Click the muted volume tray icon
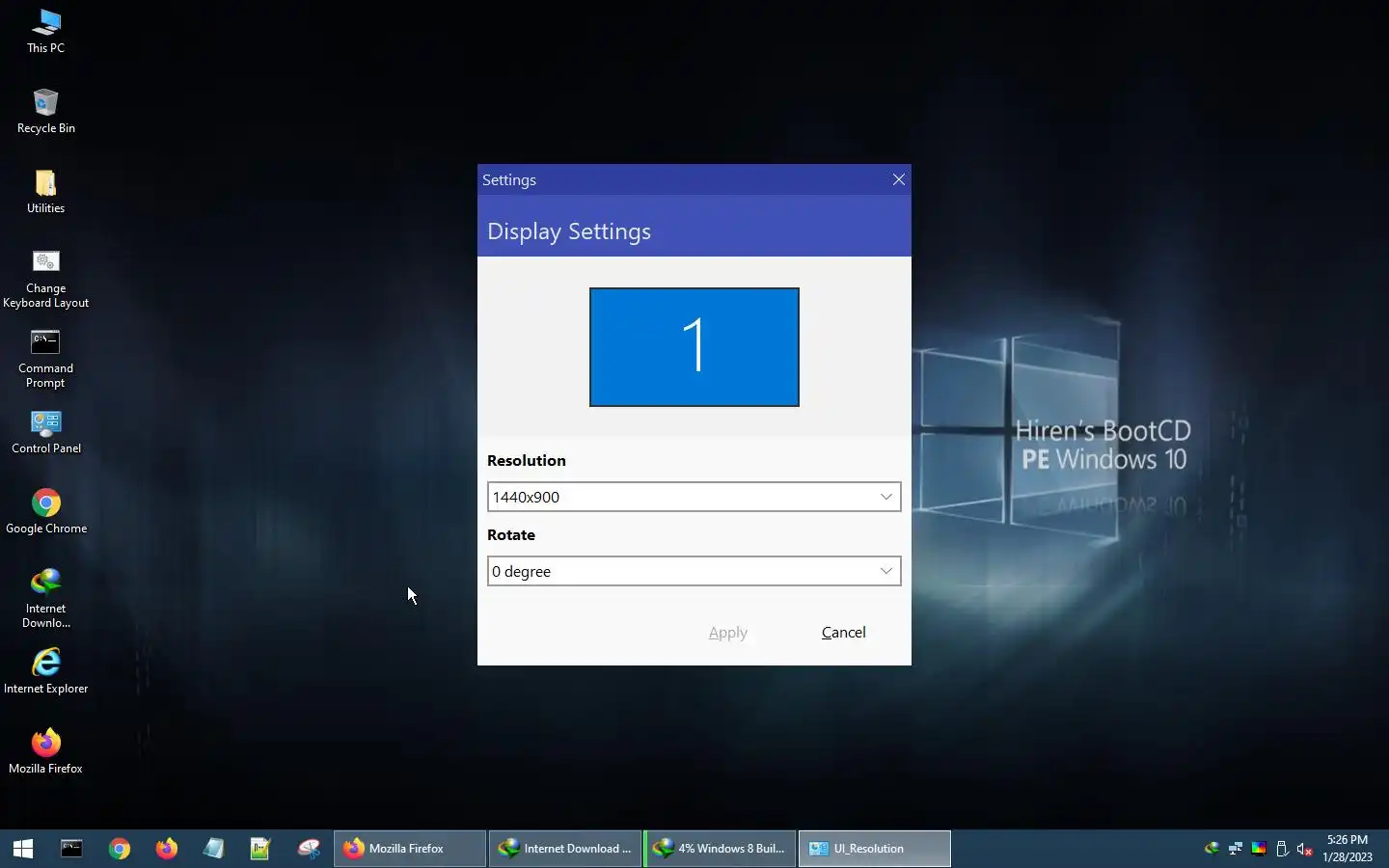 point(1305,849)
